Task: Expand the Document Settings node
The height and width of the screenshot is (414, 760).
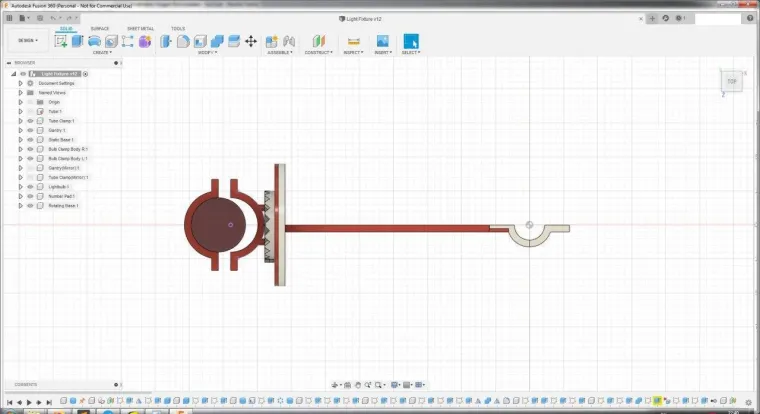Action: 20,83
